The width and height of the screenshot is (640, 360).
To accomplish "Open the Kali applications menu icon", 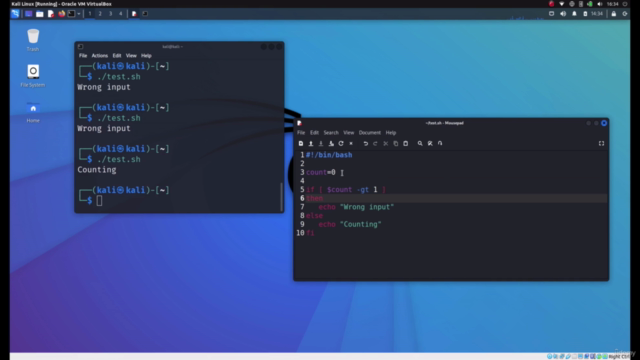I will (15, 13).
